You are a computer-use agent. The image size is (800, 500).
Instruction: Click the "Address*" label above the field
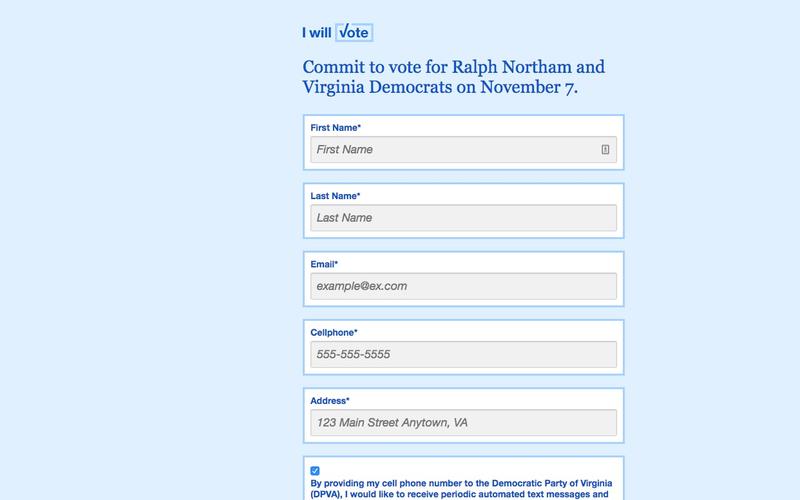[x=330, y=400]
